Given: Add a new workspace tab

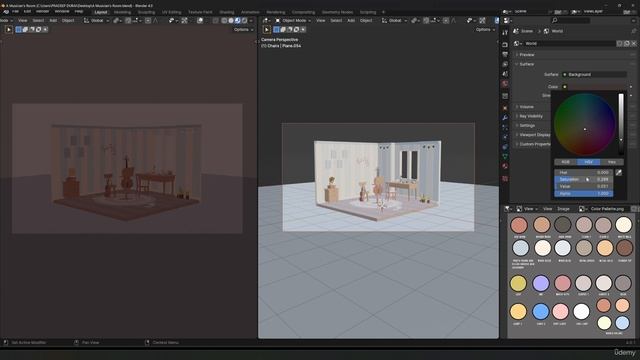Looking at the screenshot, I should coord(383,12).
